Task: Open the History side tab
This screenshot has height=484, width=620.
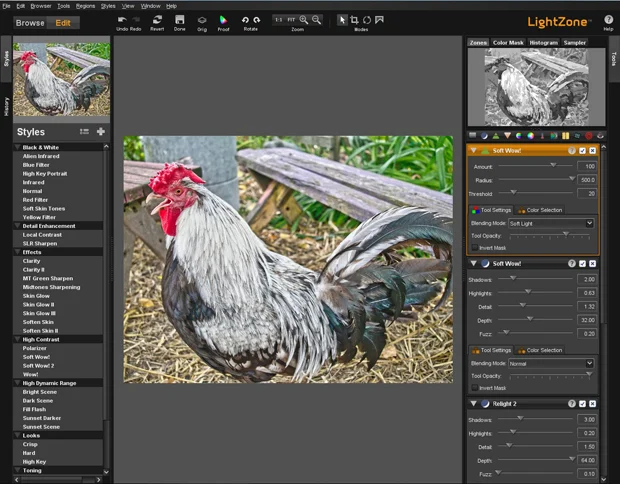Action: point(6,107)
